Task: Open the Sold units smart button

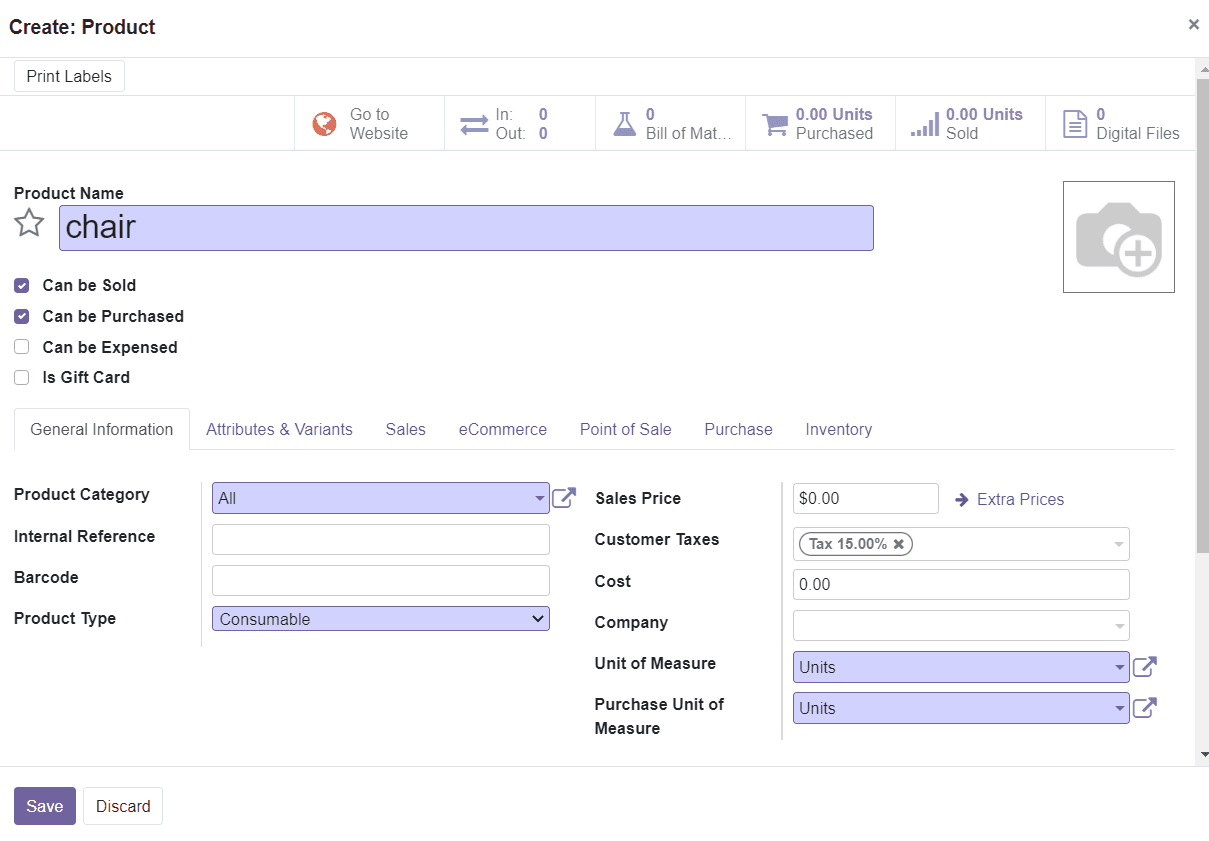Action: (x=969, y=123)
